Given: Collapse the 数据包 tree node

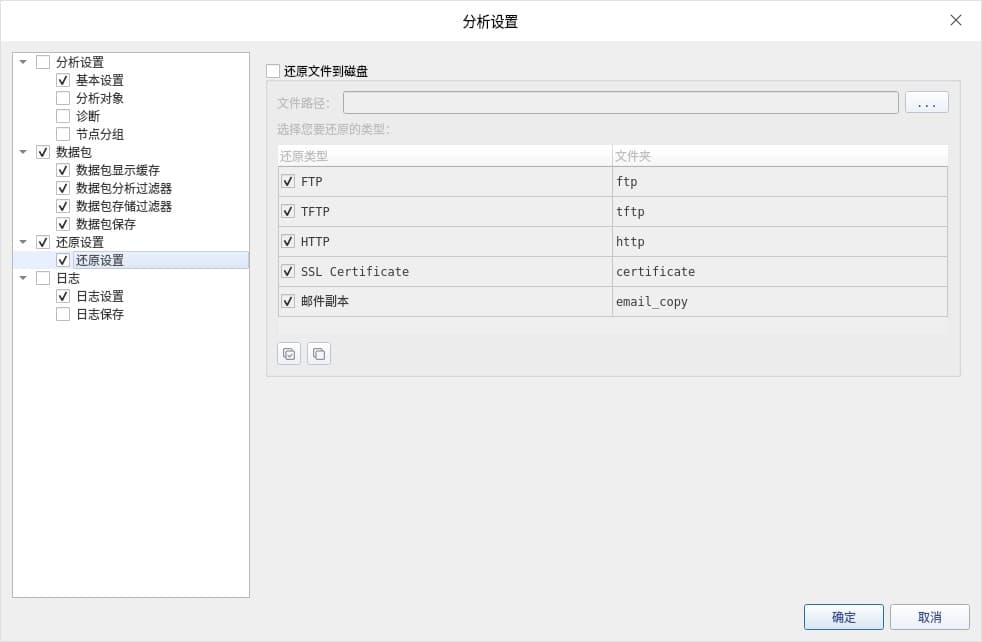Looking at the screenshot, I should coord(23,152).
